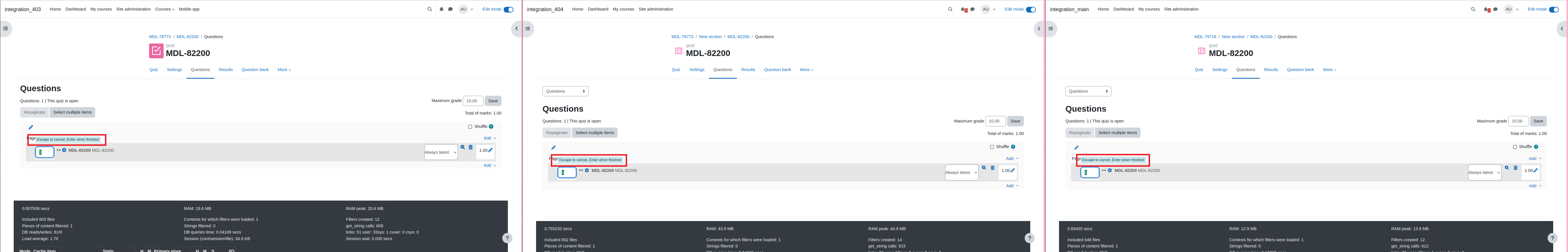Image resolution: width=1568 pixels, height=252 pixels.
Task: Open Mobile app link in integration_403 navbar
Action: 189,9
